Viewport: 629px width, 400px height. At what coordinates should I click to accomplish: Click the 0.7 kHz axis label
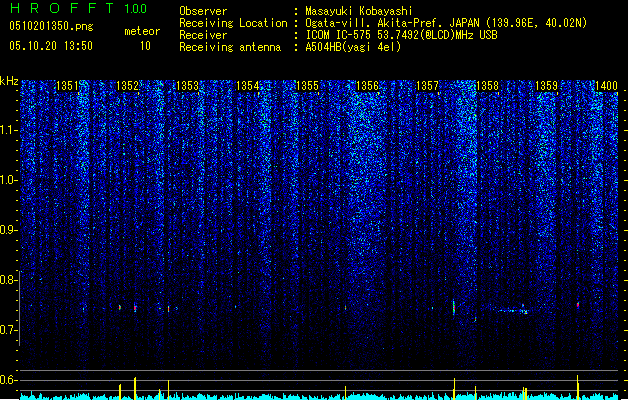(9, 330)
